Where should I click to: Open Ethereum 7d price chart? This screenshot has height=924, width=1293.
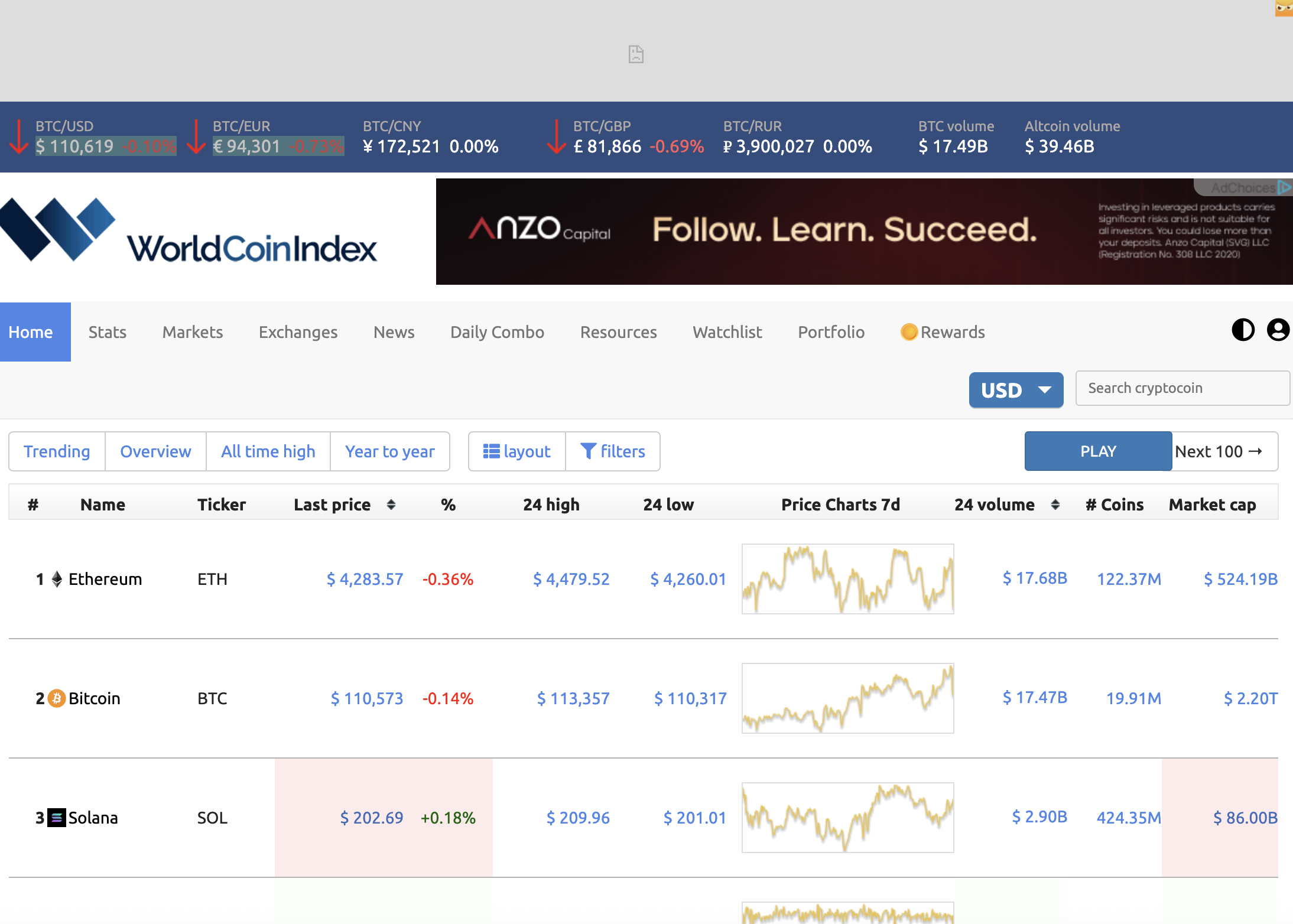point(848,579)
